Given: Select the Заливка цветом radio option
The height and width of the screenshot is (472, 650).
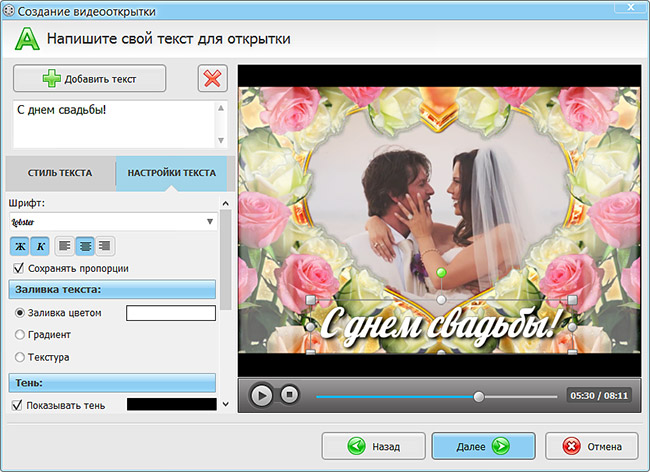Looking at the screenshot, I should [19, 313].
